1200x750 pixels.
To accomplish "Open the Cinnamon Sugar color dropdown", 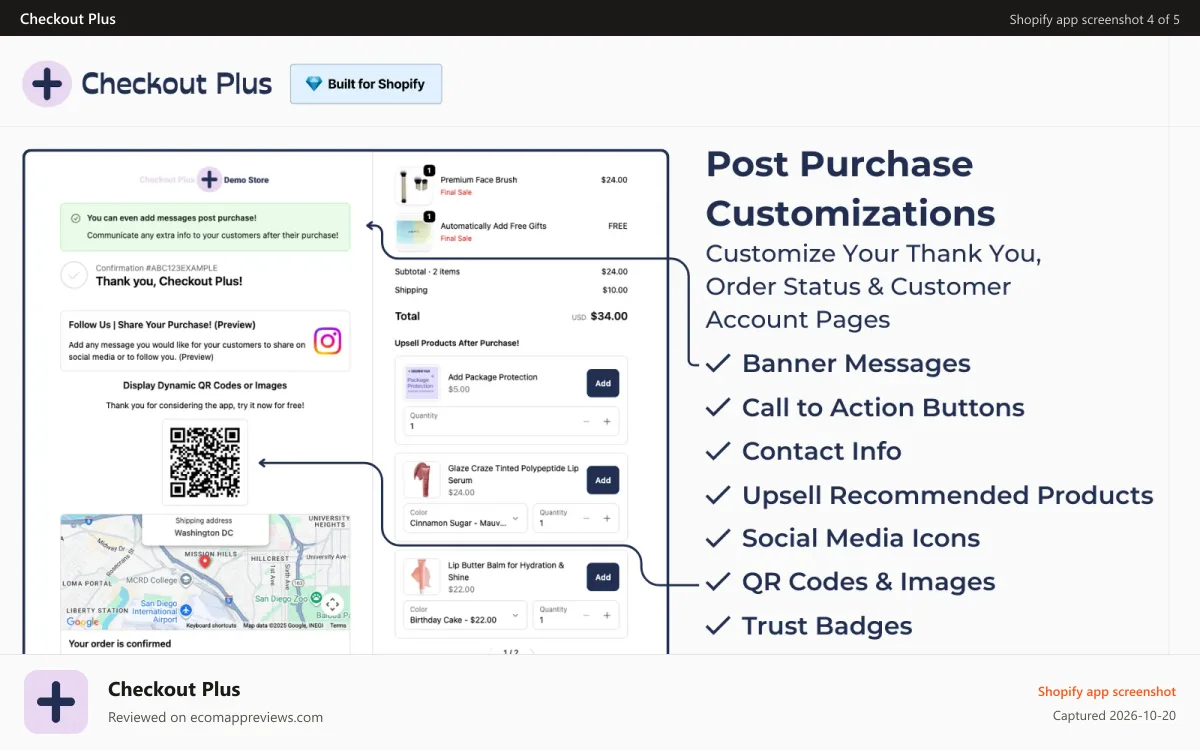I will click(465, 518).
